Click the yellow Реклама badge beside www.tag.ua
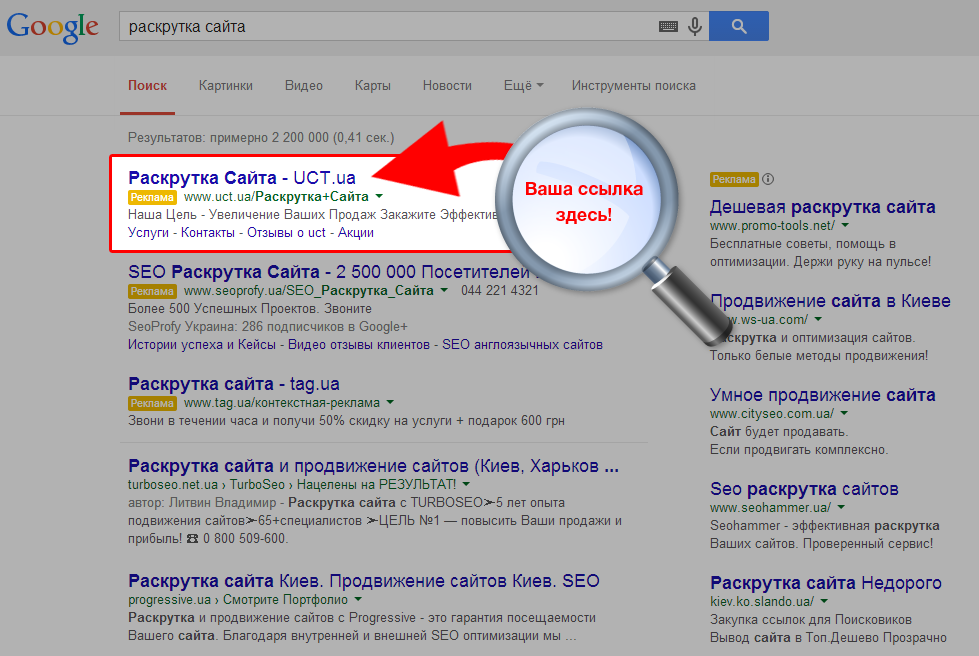This screenshot has width=979, height=656. (x=152, y=403)
